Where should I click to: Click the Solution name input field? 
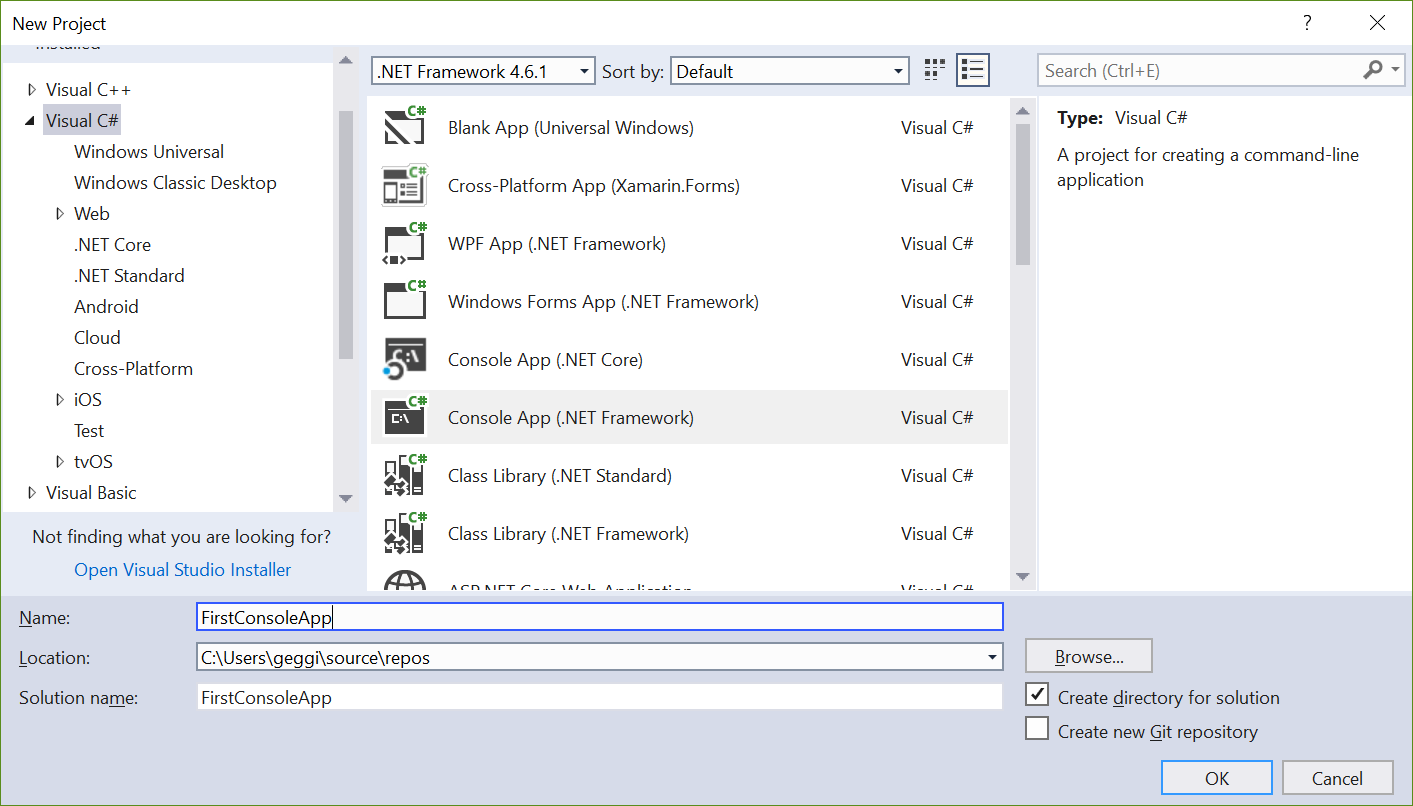click(x=600, y=697)
